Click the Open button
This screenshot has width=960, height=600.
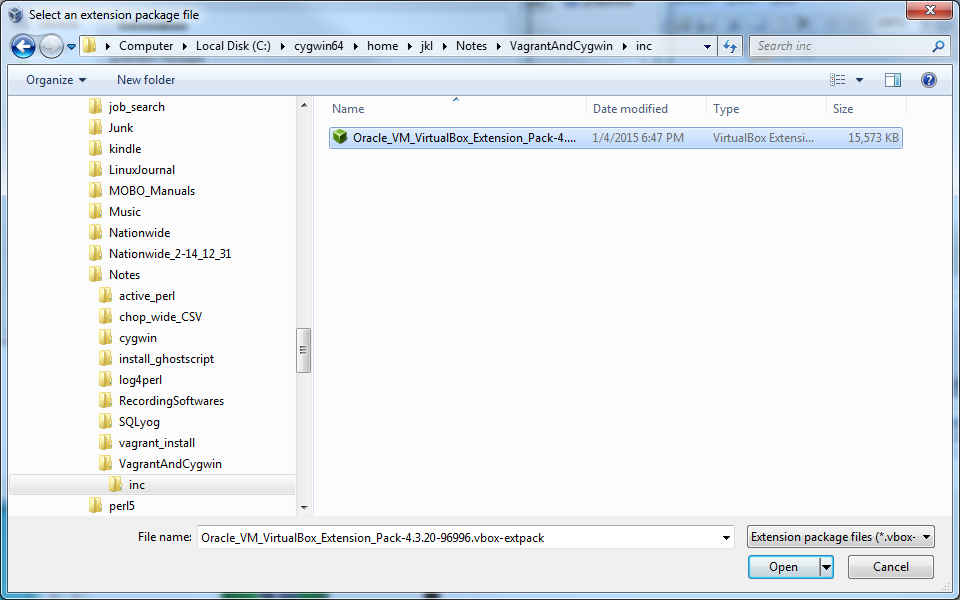tap(784, 567)
